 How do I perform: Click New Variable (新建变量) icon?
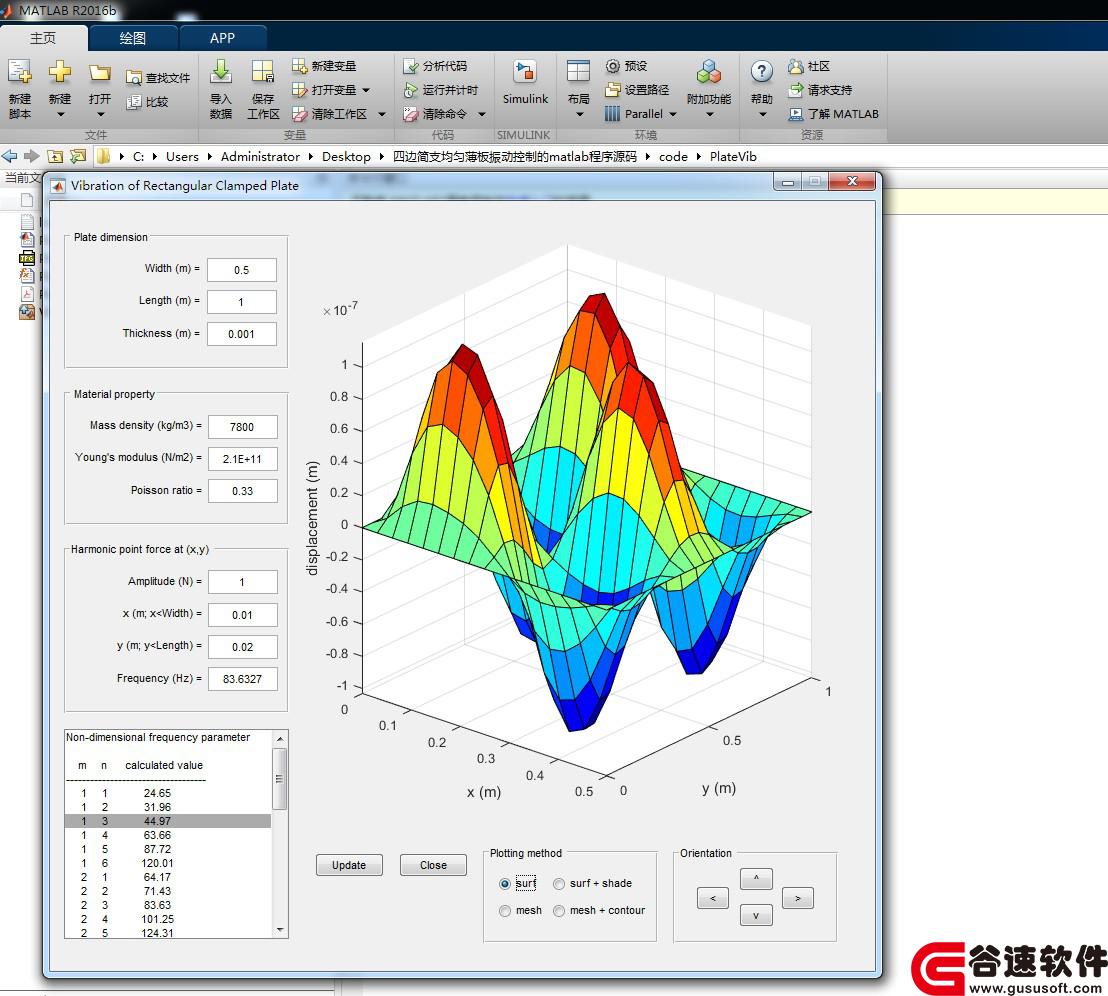(300, 66)
